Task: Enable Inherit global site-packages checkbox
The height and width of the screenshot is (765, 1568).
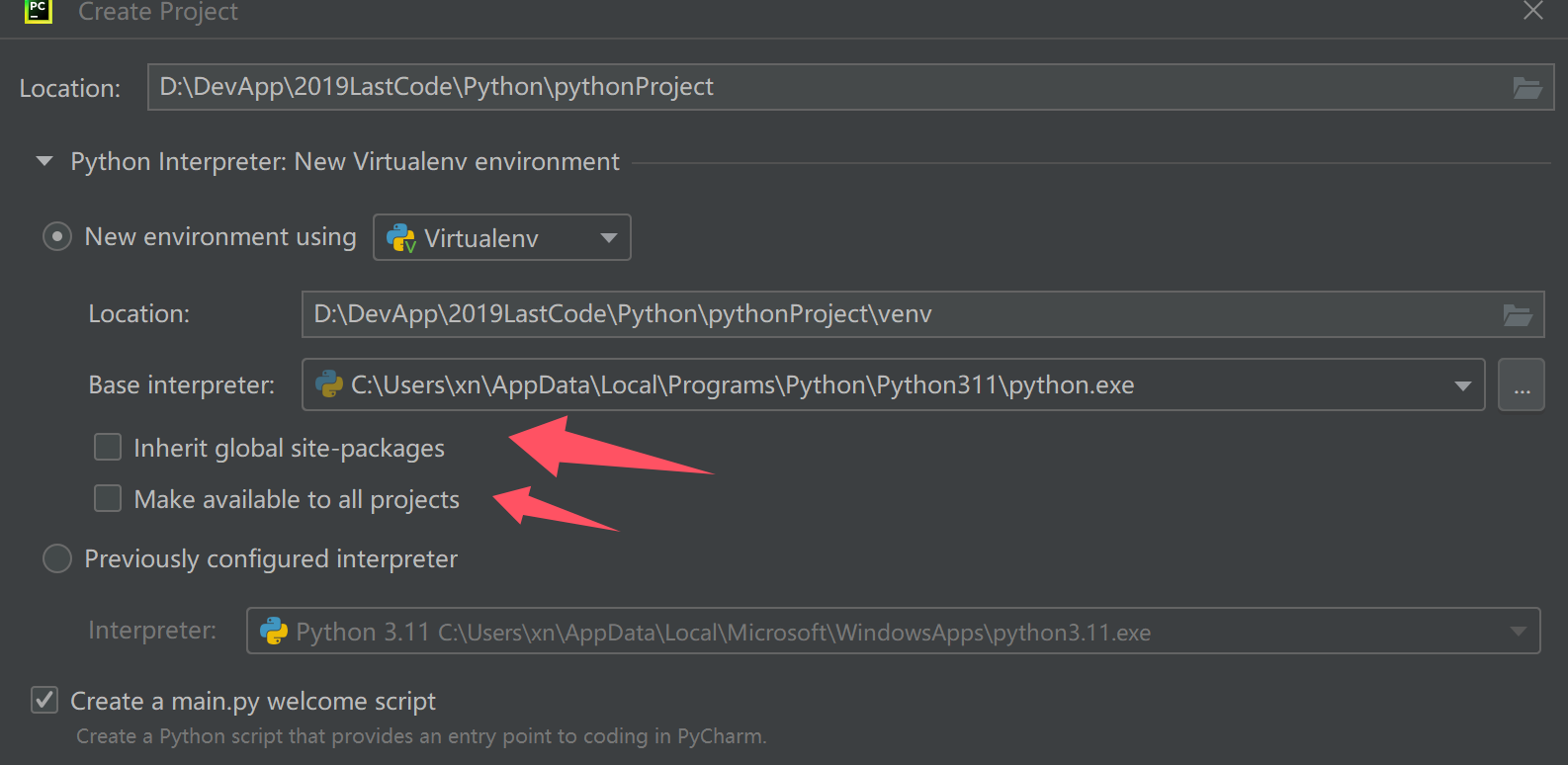Action: click(x=108, y=448)
